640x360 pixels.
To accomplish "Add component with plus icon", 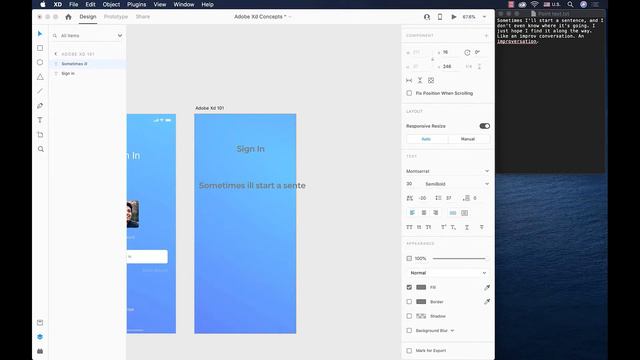I will pos(486,36).
